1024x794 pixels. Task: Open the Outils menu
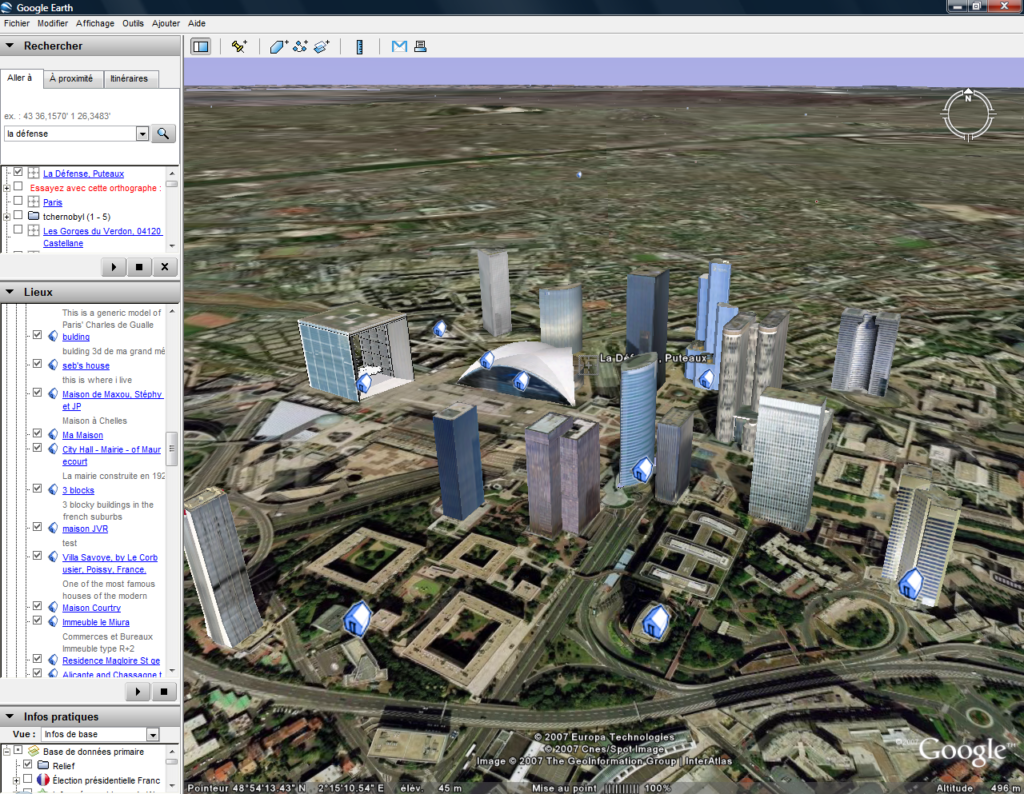click(x=133, y=23)
